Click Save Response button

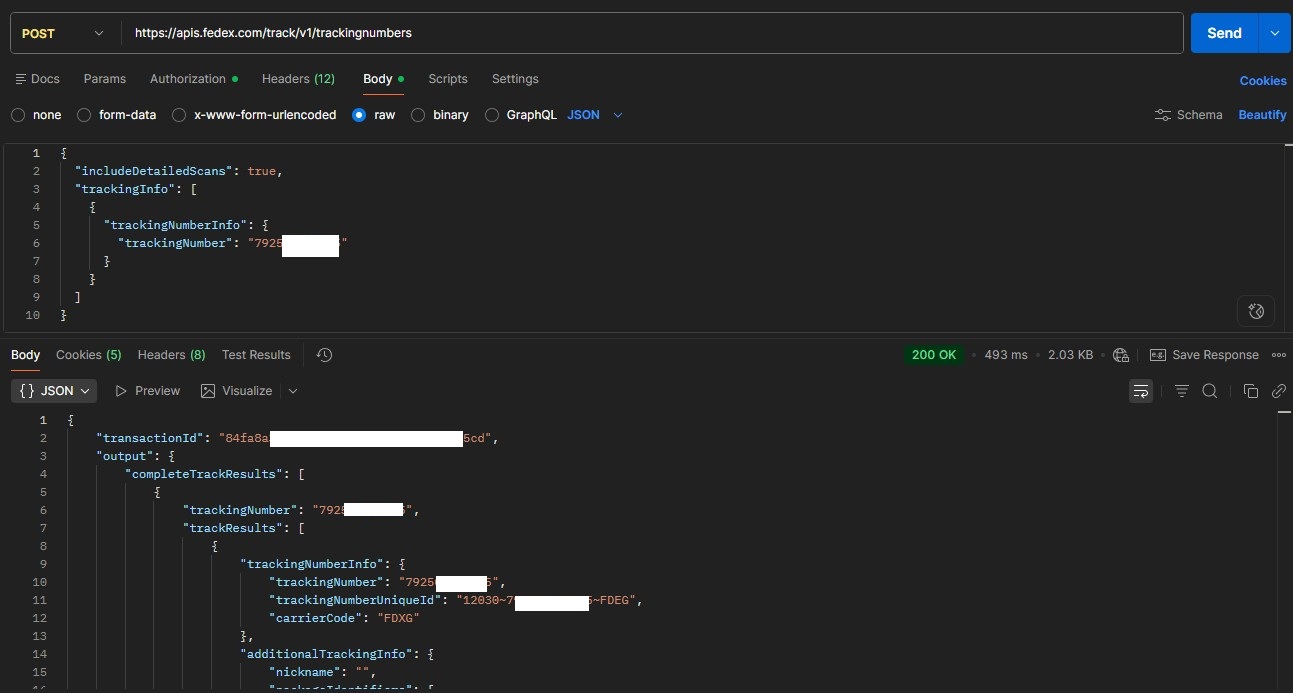point(1204,355)
